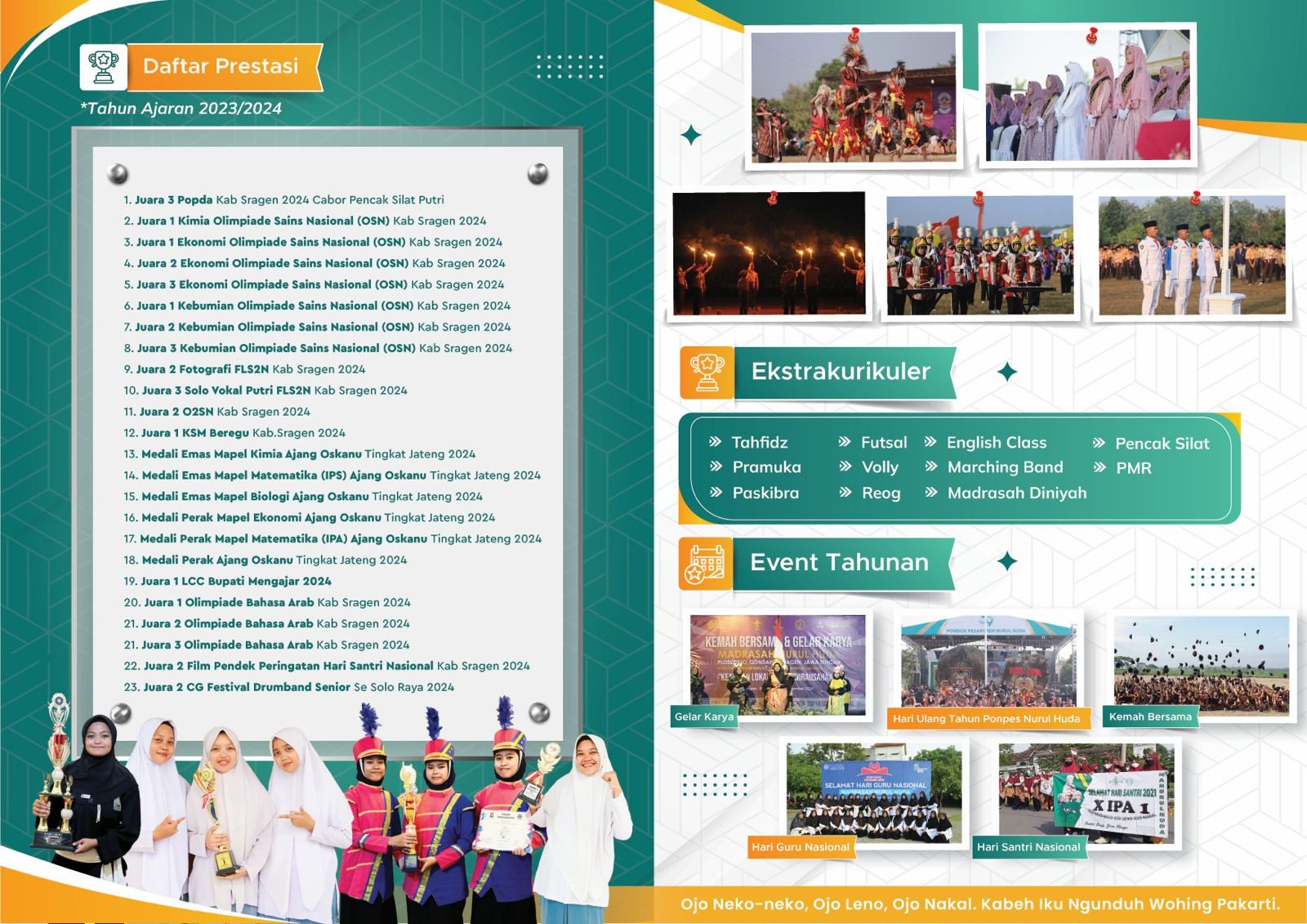
Task: Click the chevron bullet next to Madrasah Diniyah
Action: point(931,493)
